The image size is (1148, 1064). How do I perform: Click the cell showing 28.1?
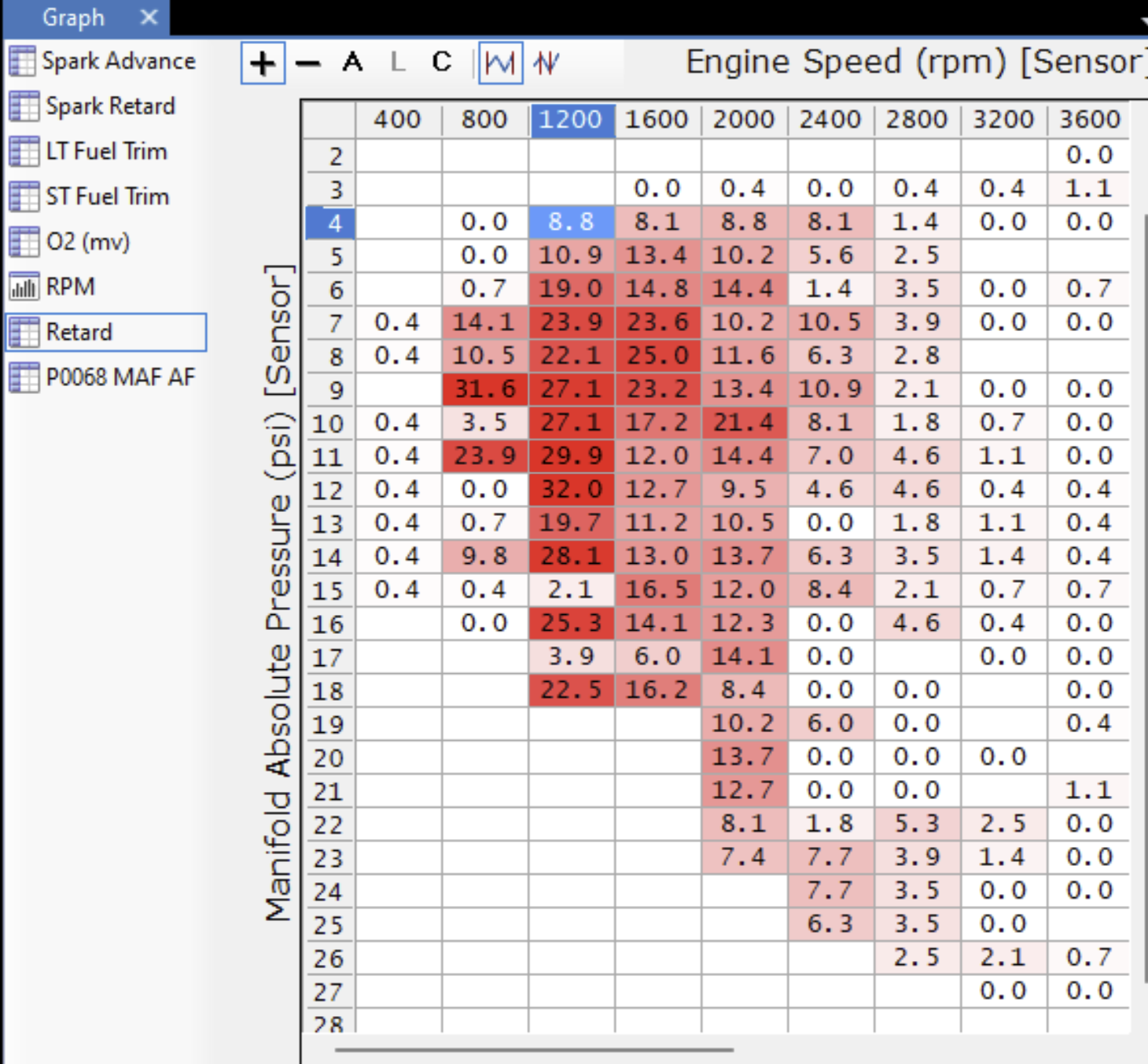[x=572, y=556]
